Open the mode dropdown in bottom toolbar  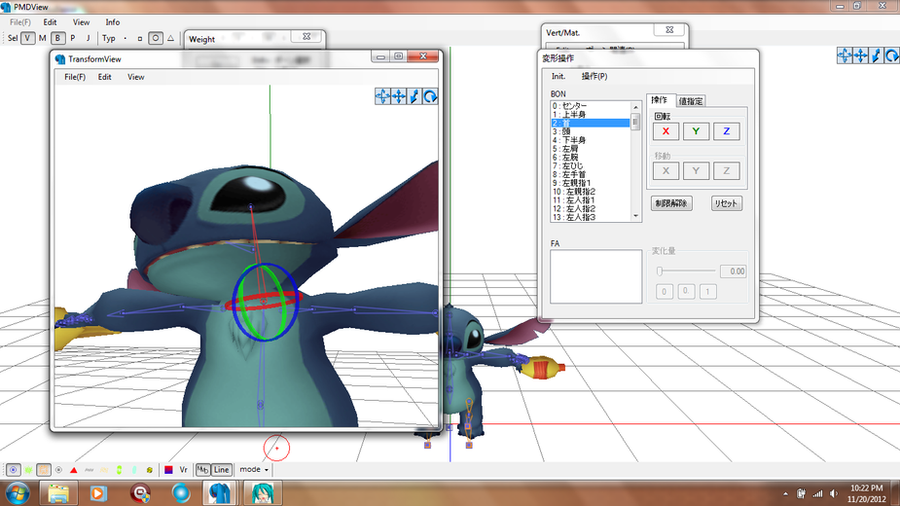(x=254, y=470)
